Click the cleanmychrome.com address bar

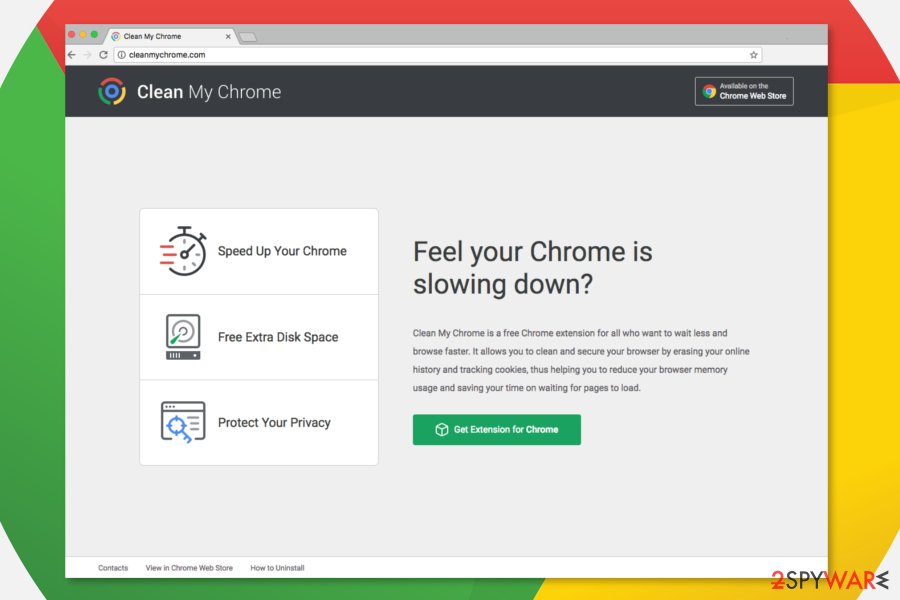437,55
